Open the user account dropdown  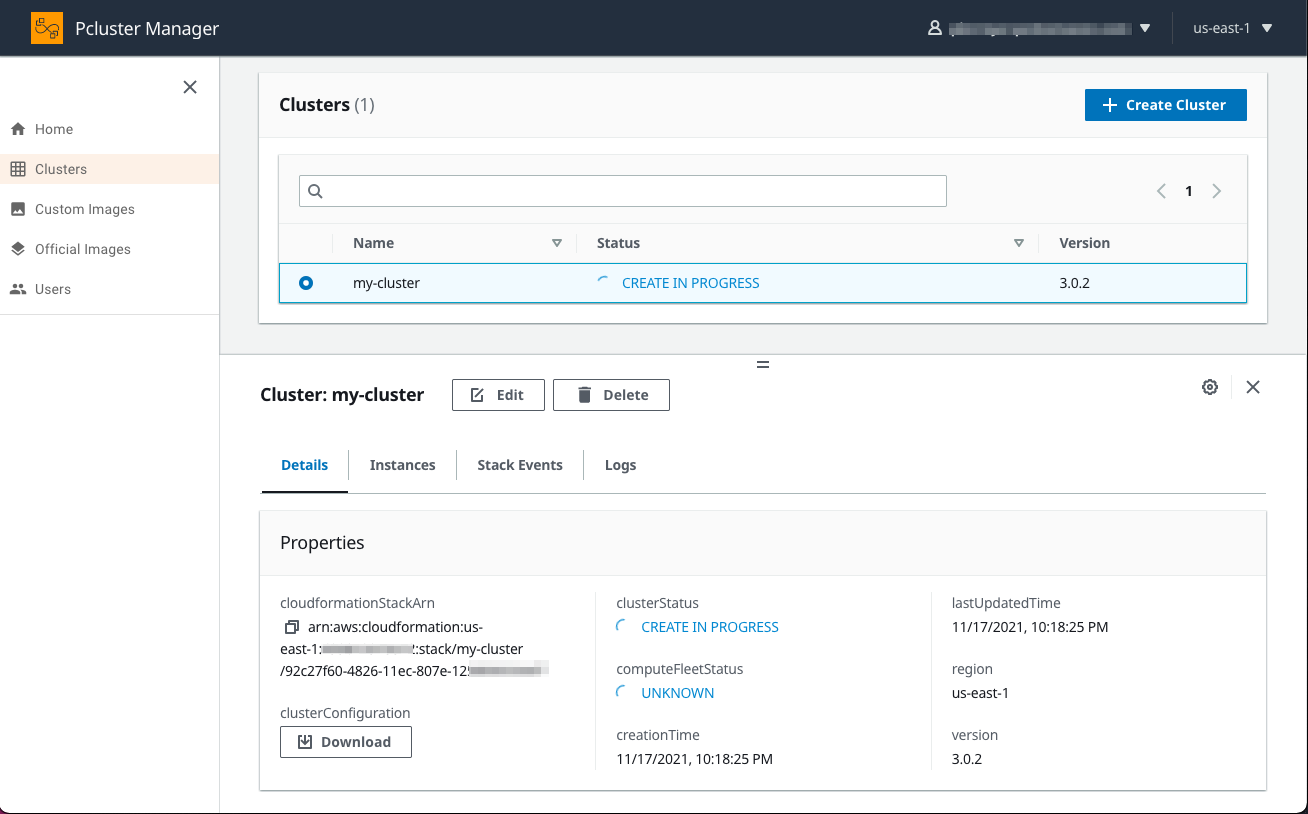[x=1145, y=28]
